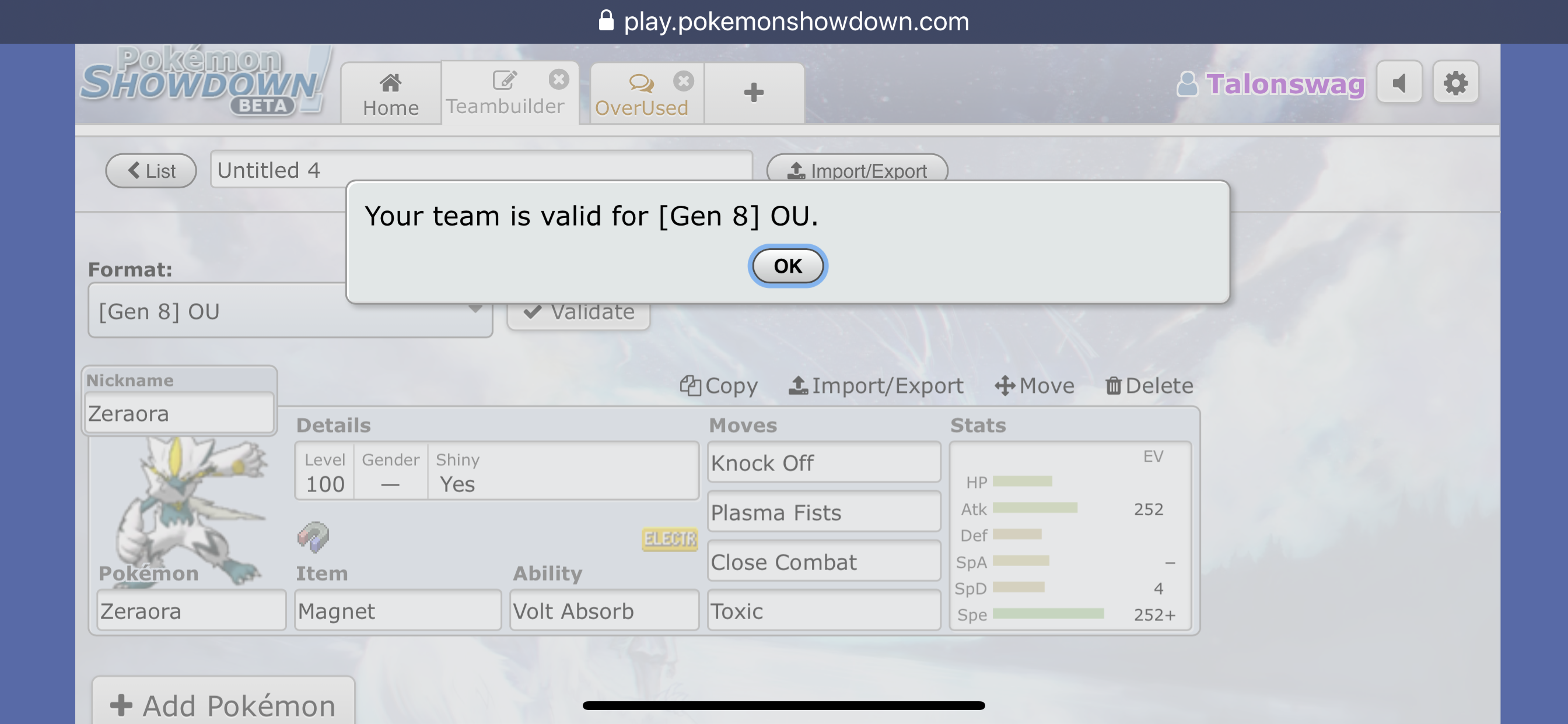This screenshot has width=1568, height=724.
Task: Copy the Zeraora set
Action: click(x=718, y=386)
